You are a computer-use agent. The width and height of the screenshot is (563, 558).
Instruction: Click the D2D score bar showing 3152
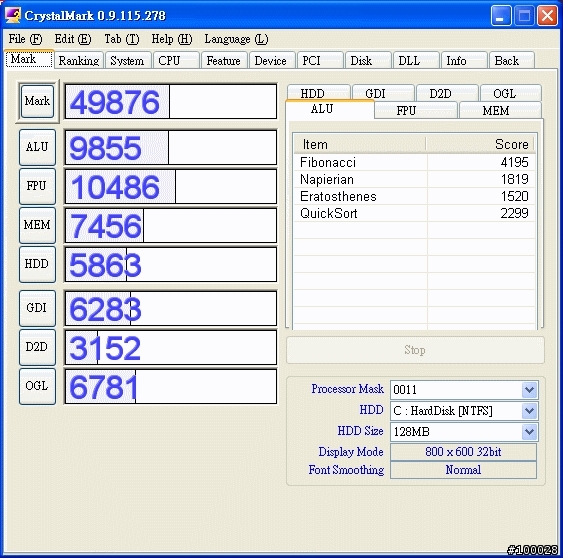pyautogui.click(x=171, y=348)
